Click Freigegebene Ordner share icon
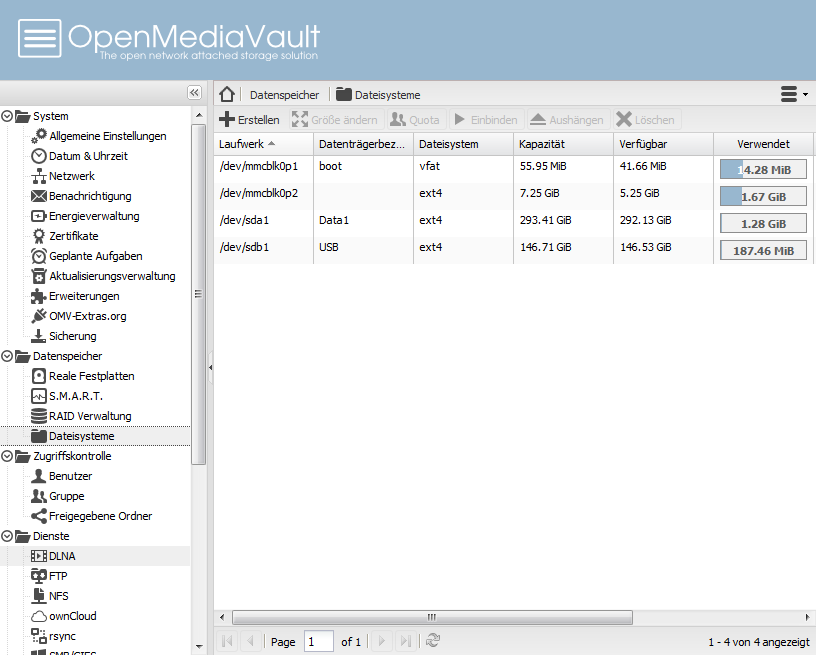Screen dimensions: 816x655 [39, 516]
